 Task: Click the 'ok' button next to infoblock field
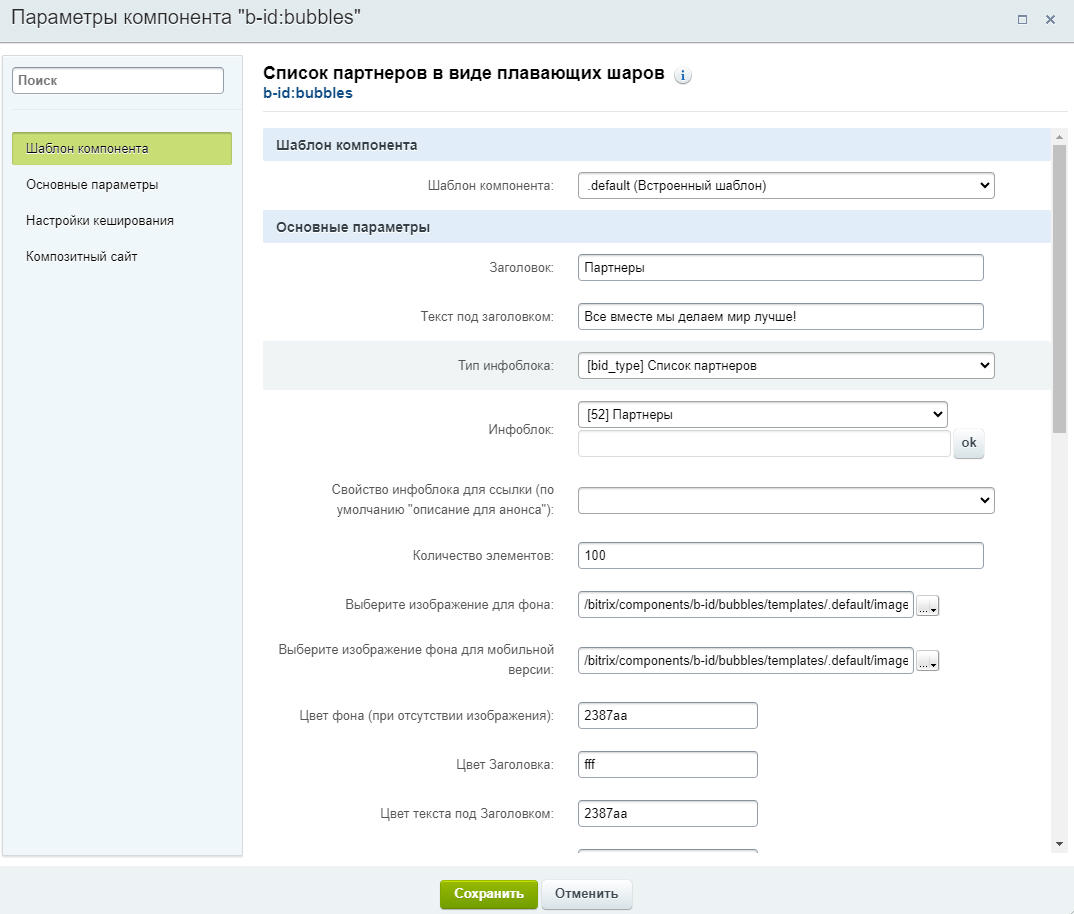tap(968, 444)
